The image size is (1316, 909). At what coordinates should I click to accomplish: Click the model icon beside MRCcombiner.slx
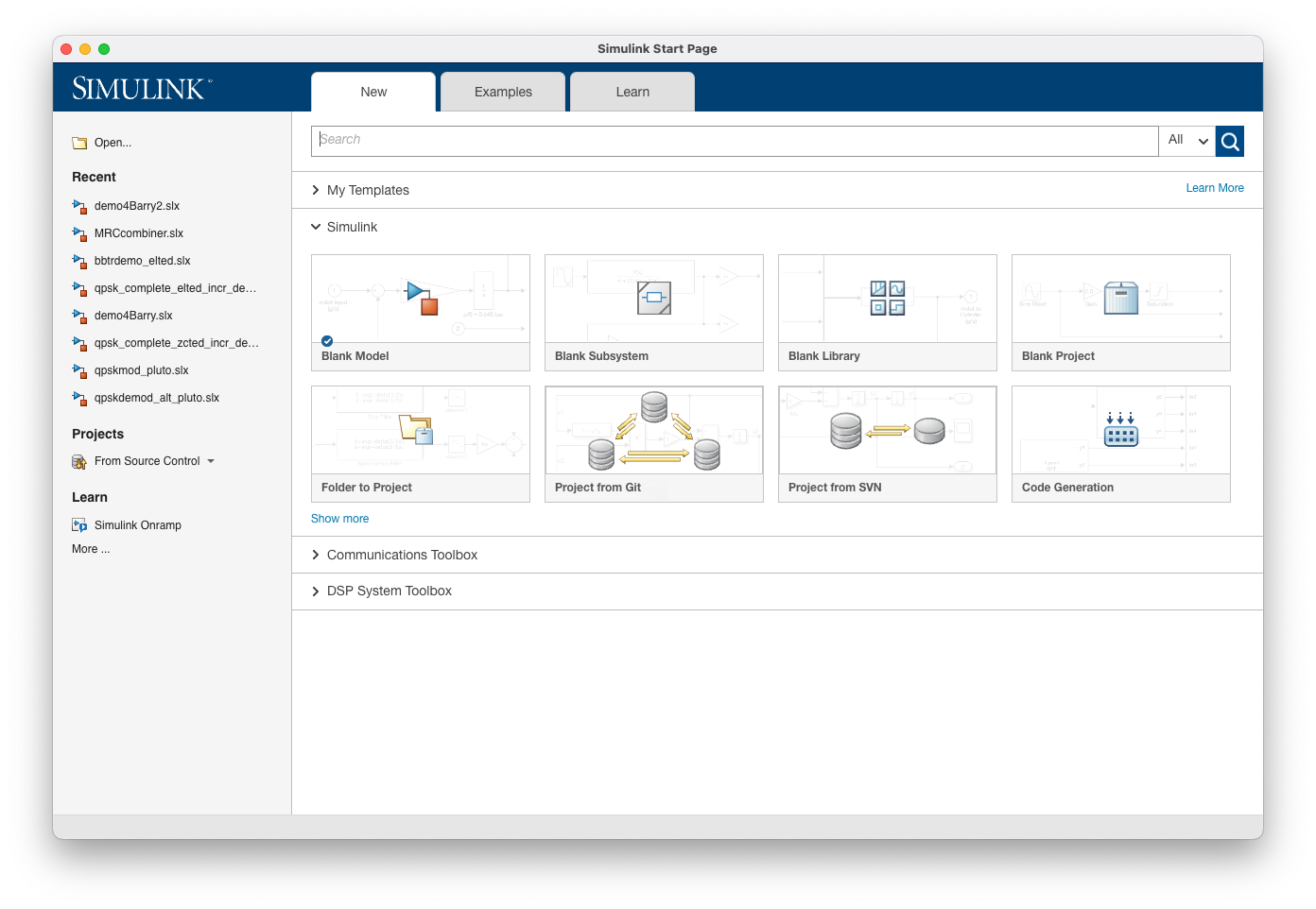(x=79, y=233)
